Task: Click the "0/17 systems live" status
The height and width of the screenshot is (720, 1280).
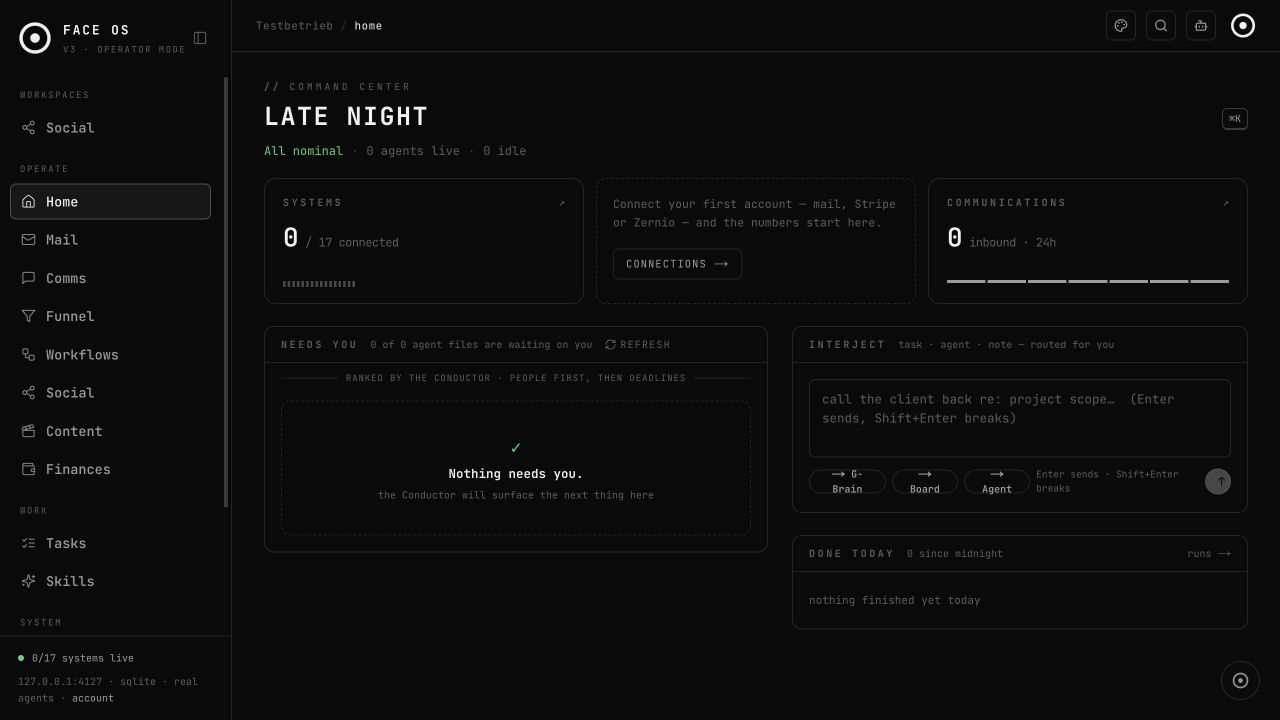Action: pyautogui.click(x=83, y=658)
